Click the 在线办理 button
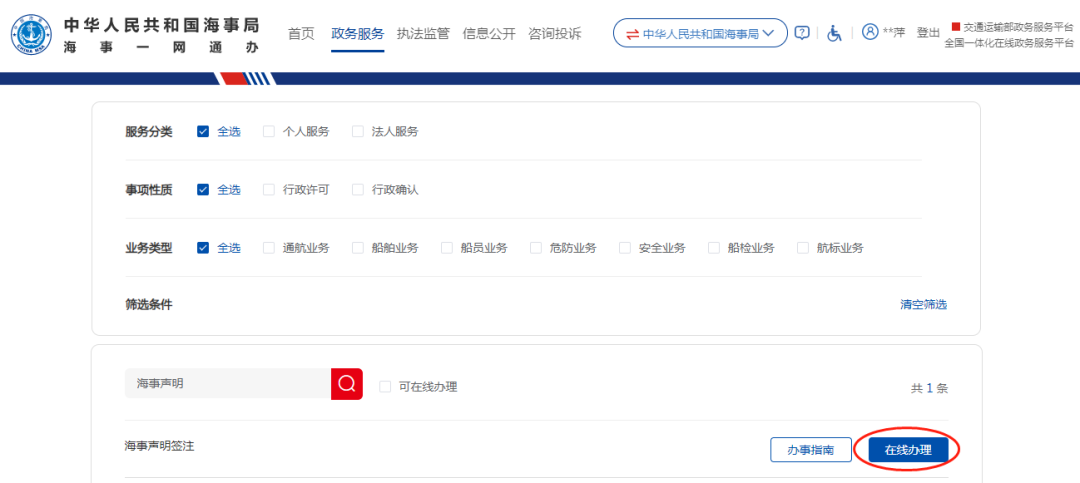 908,450
